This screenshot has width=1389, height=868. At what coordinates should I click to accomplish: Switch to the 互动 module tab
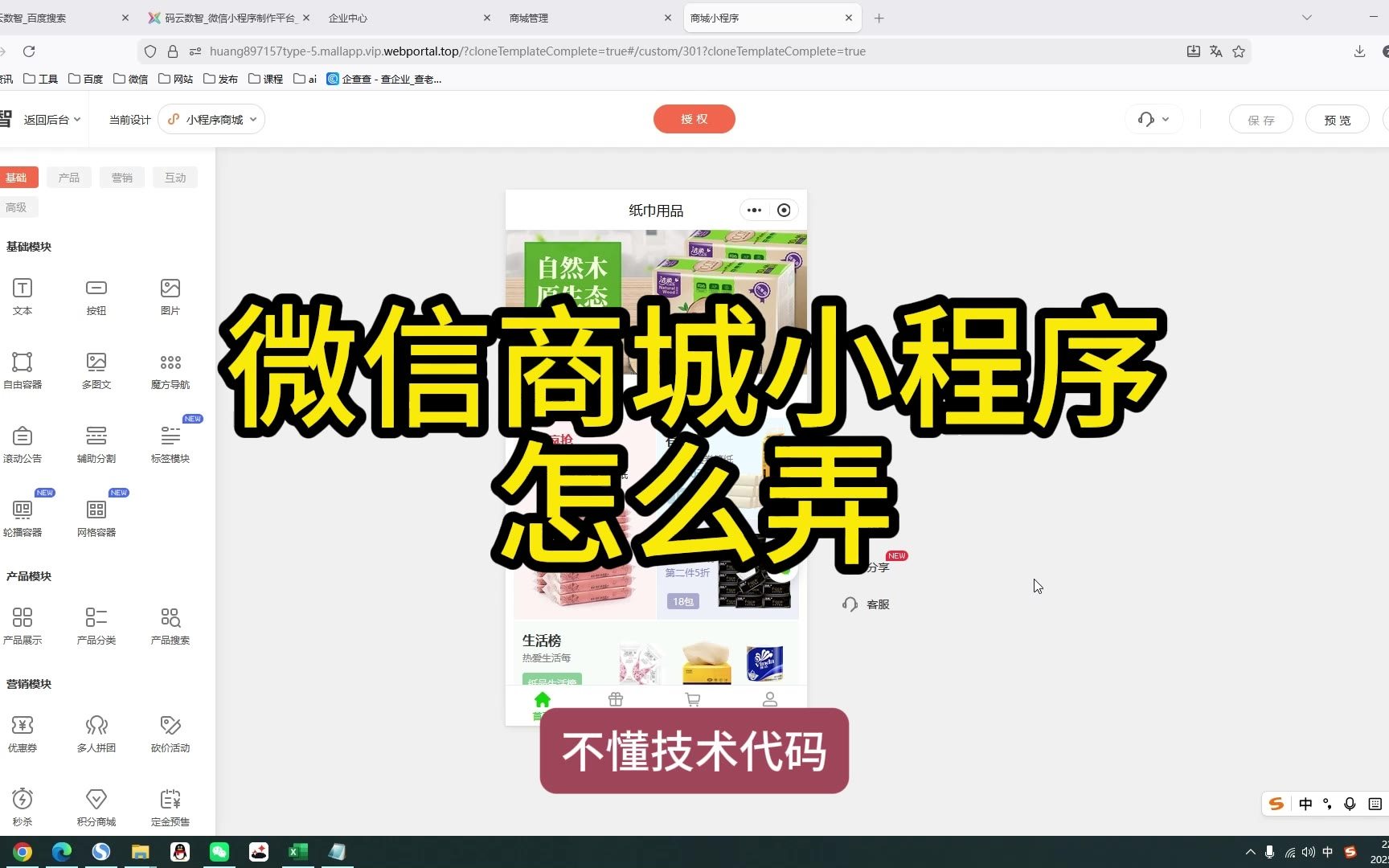[x=175, y=178]
